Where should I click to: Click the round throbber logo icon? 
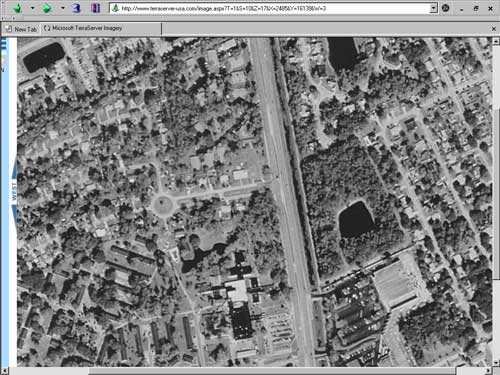coord(446,8)
